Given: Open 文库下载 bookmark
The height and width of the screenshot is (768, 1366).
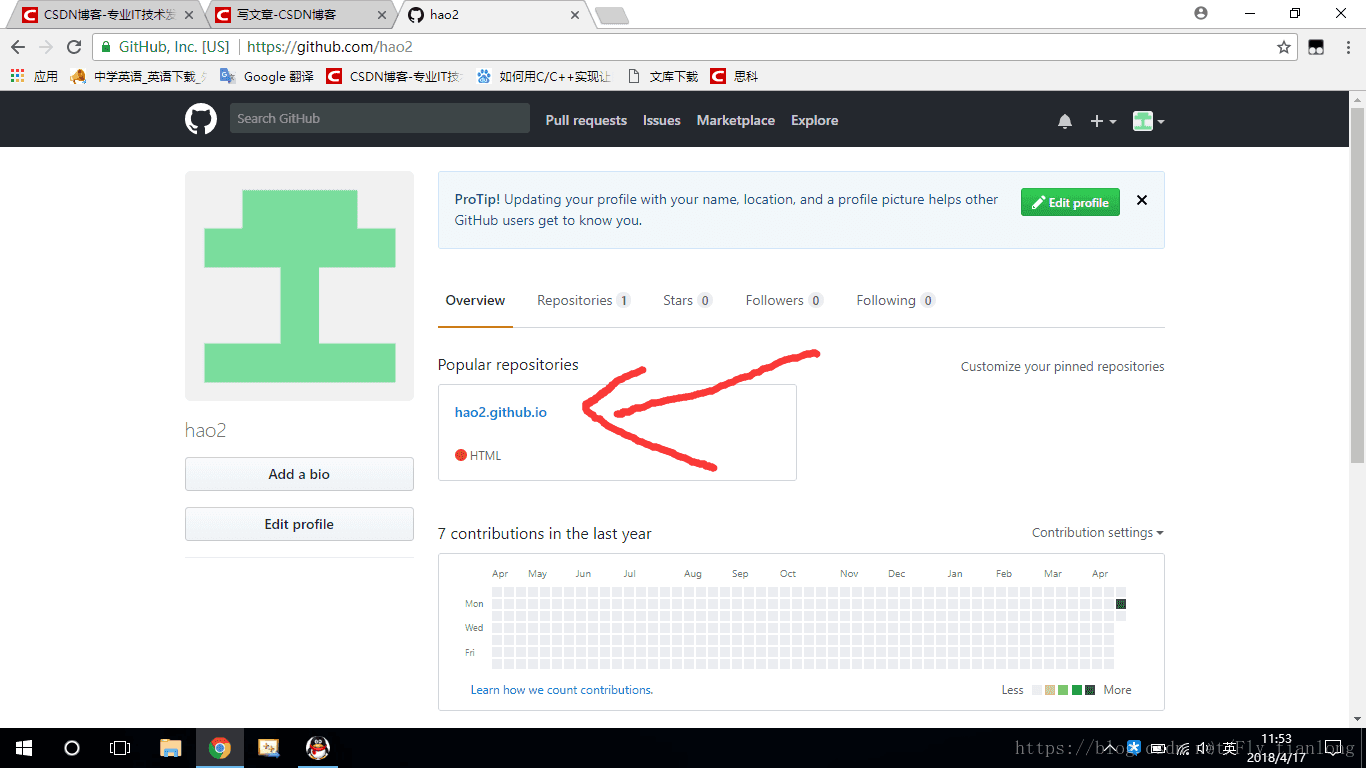Looking at the screenshot, I should [663, 76].
